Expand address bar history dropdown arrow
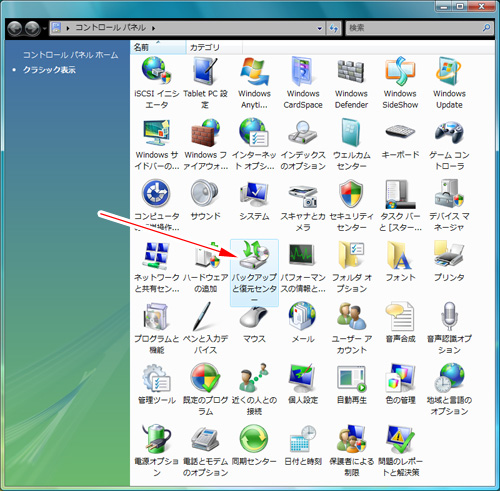The width and height of the screenshot is (500, 491). click(320, 28)
